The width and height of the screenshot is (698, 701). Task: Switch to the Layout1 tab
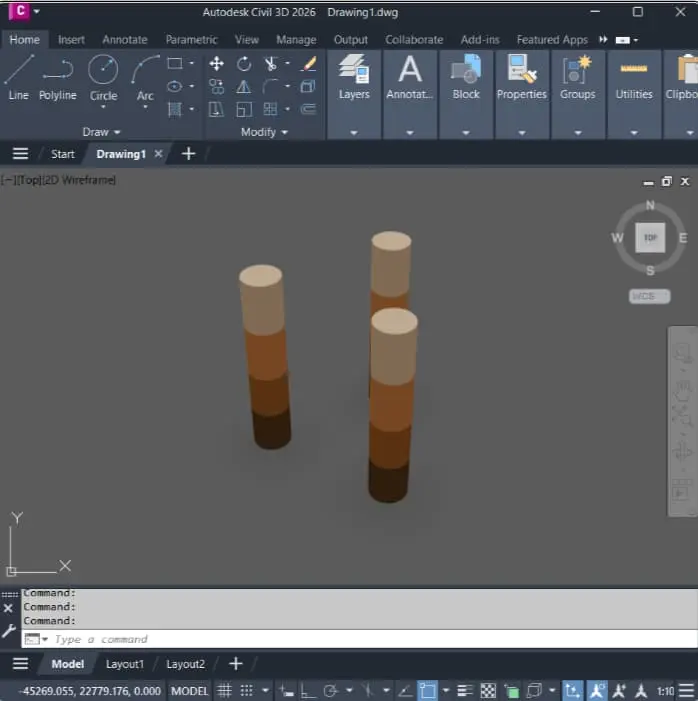[125, 664]
